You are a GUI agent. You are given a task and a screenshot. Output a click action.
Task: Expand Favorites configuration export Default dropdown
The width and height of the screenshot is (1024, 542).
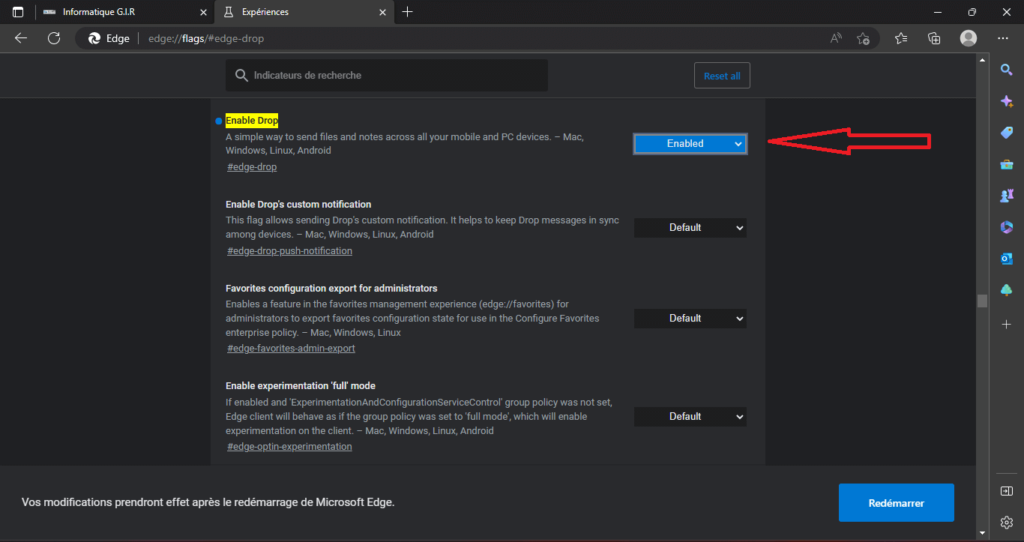click(690, 318)
